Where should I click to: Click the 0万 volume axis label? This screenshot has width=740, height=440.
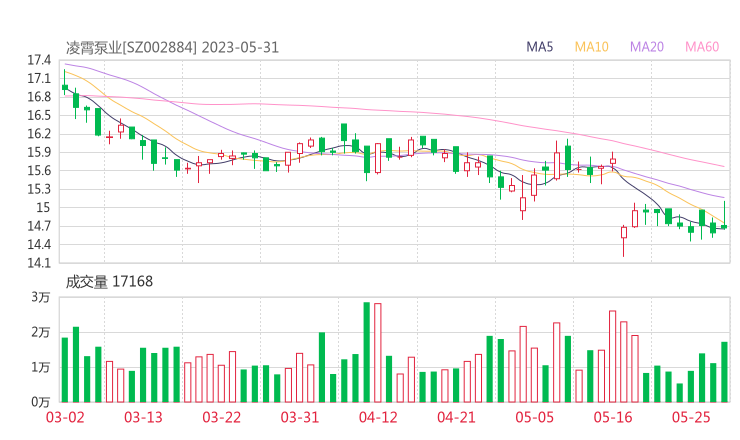click(41, 402)
